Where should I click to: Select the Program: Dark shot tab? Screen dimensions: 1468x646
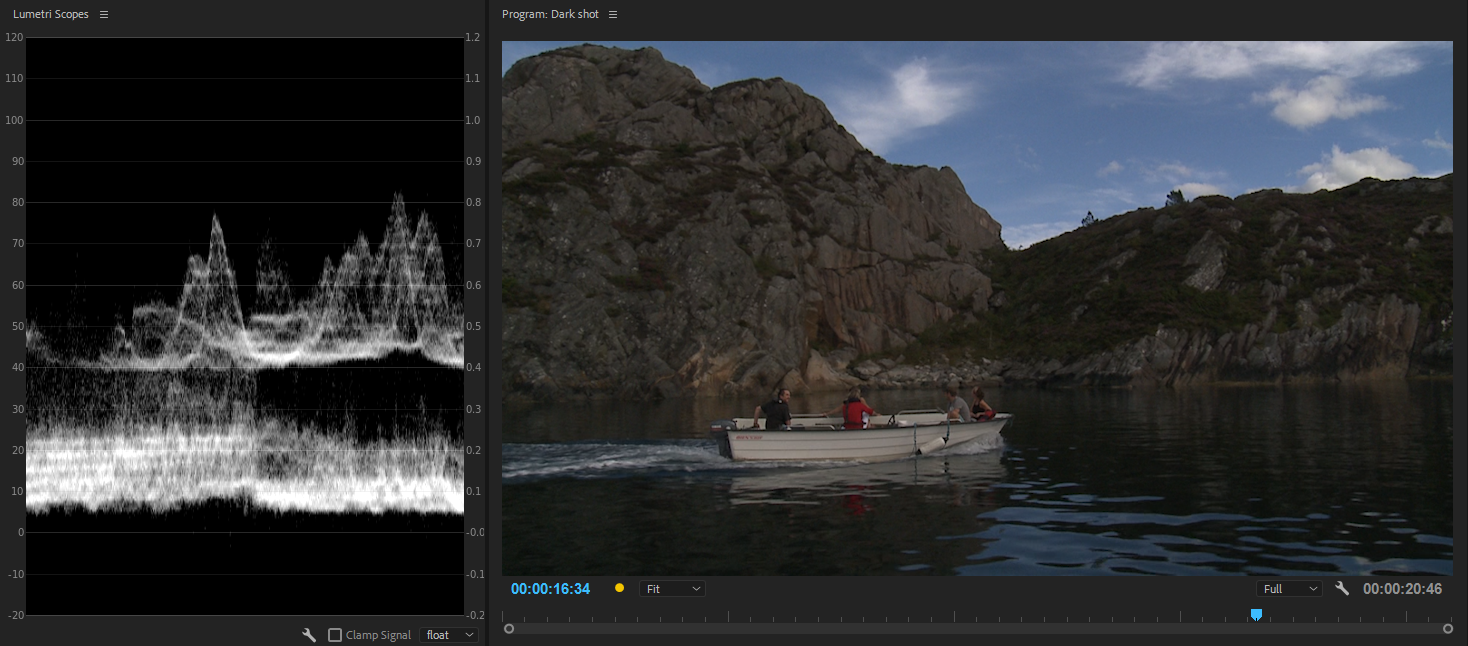[x=550, y=15]
